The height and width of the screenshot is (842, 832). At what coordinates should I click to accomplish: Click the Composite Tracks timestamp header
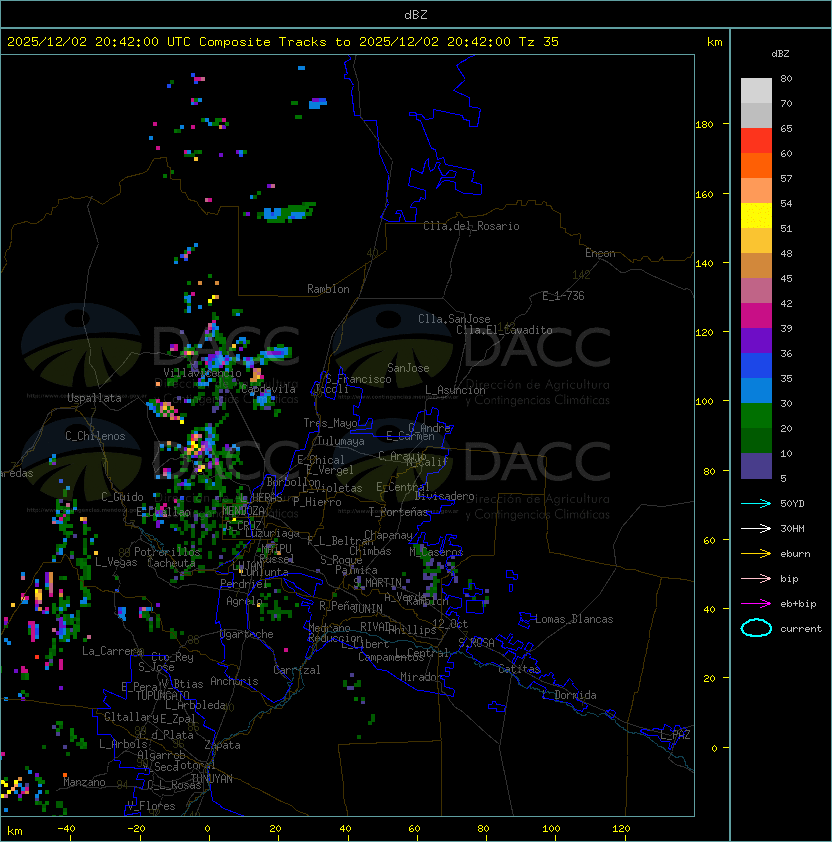click(x=283, y=42)
